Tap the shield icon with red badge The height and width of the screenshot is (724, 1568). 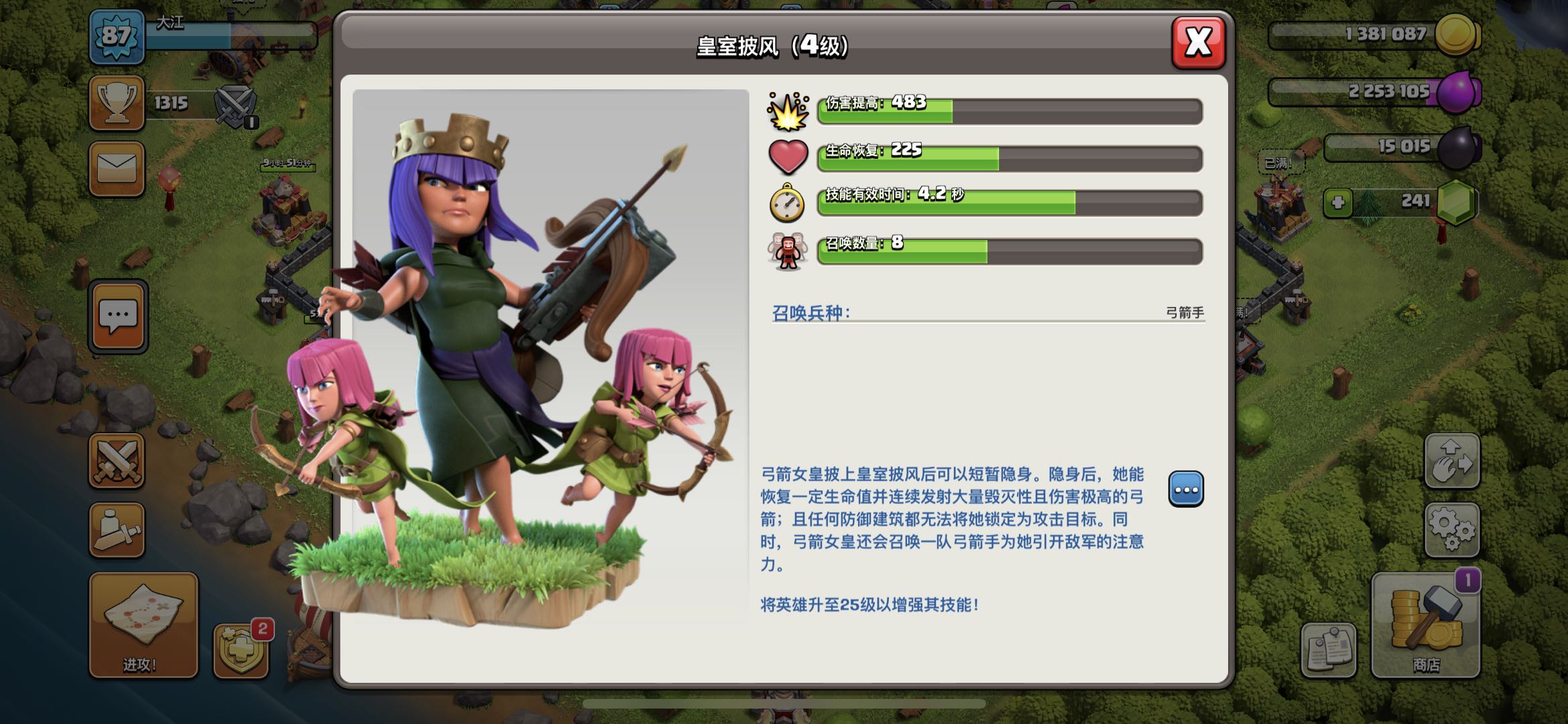(242, 650)
